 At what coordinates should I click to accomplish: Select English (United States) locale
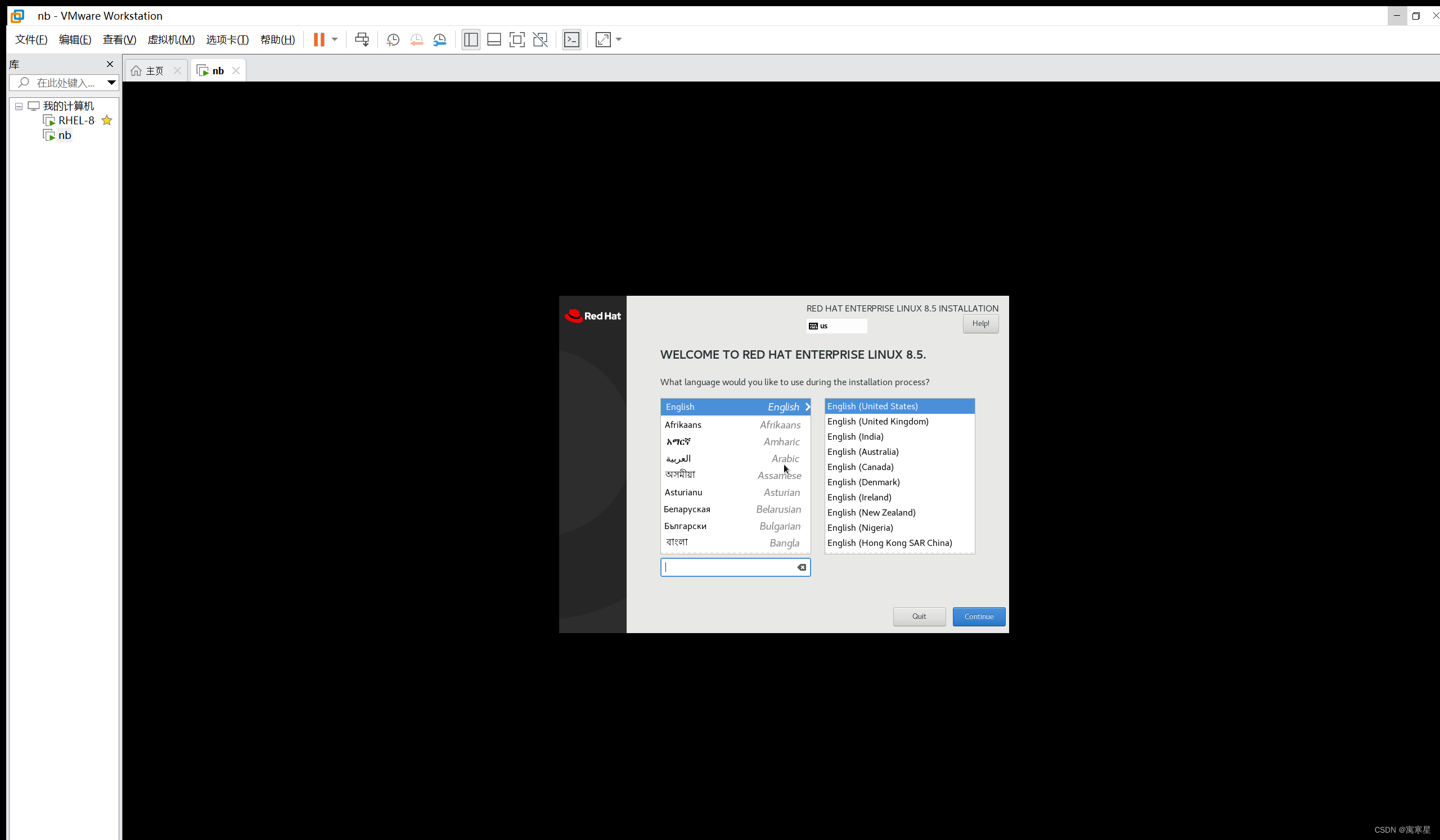(x=899, y=407)
